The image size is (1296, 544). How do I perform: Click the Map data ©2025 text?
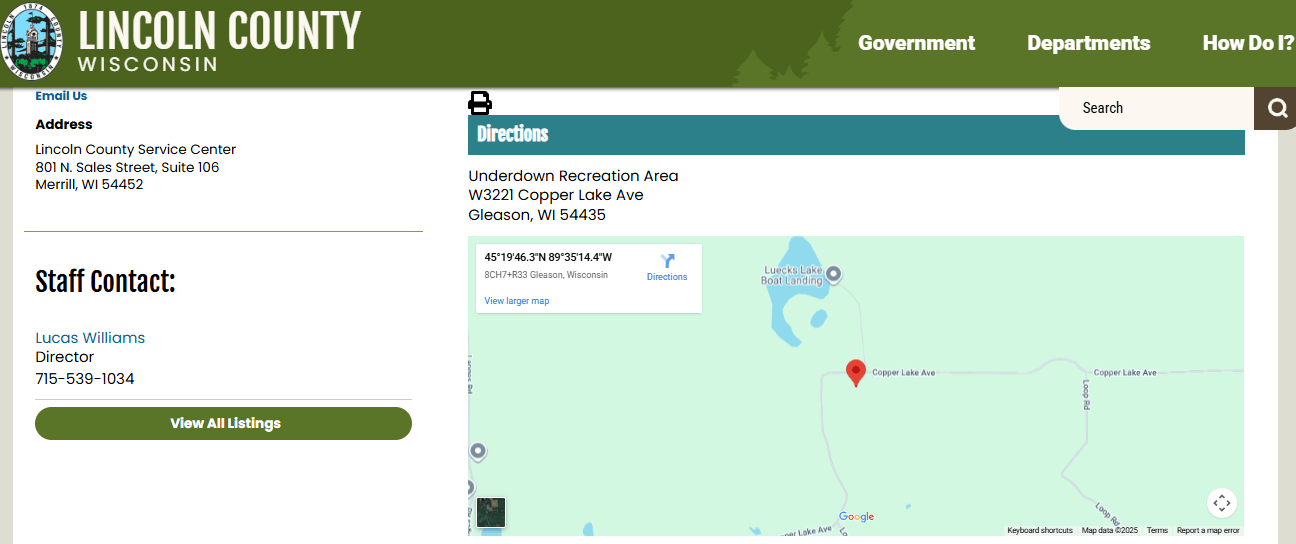tap(1110, 531)
